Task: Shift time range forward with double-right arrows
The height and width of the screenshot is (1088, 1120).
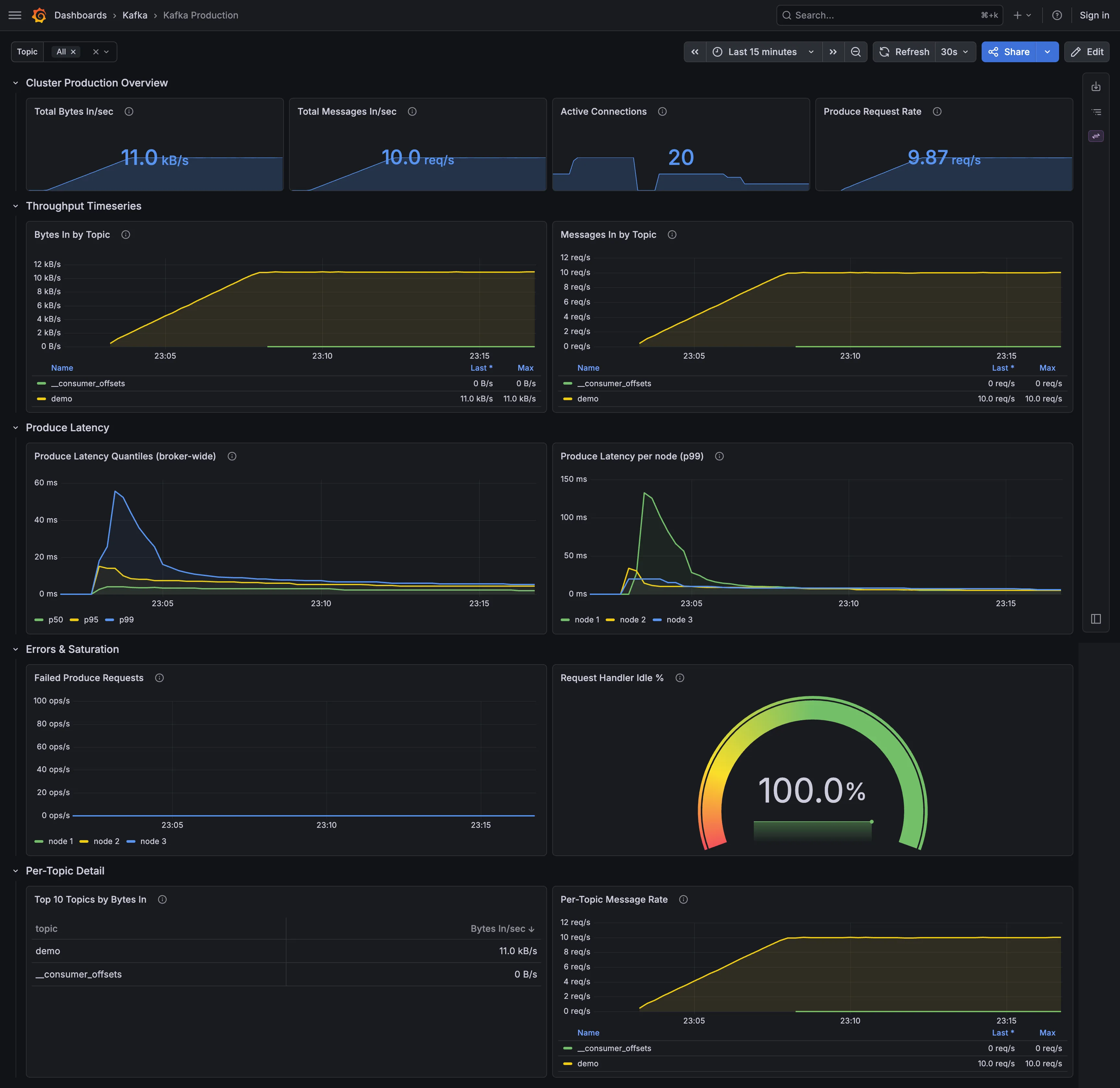Action: (x=833, y=52)
